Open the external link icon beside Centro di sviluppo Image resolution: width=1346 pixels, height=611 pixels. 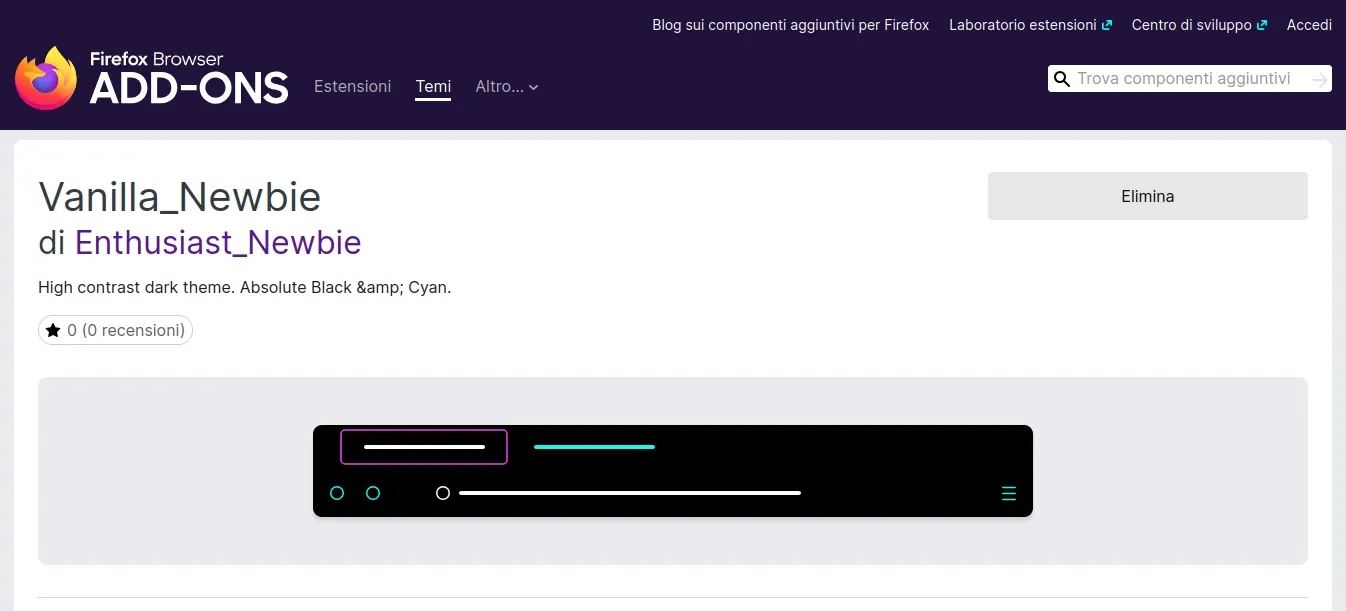pos(1262,24)
